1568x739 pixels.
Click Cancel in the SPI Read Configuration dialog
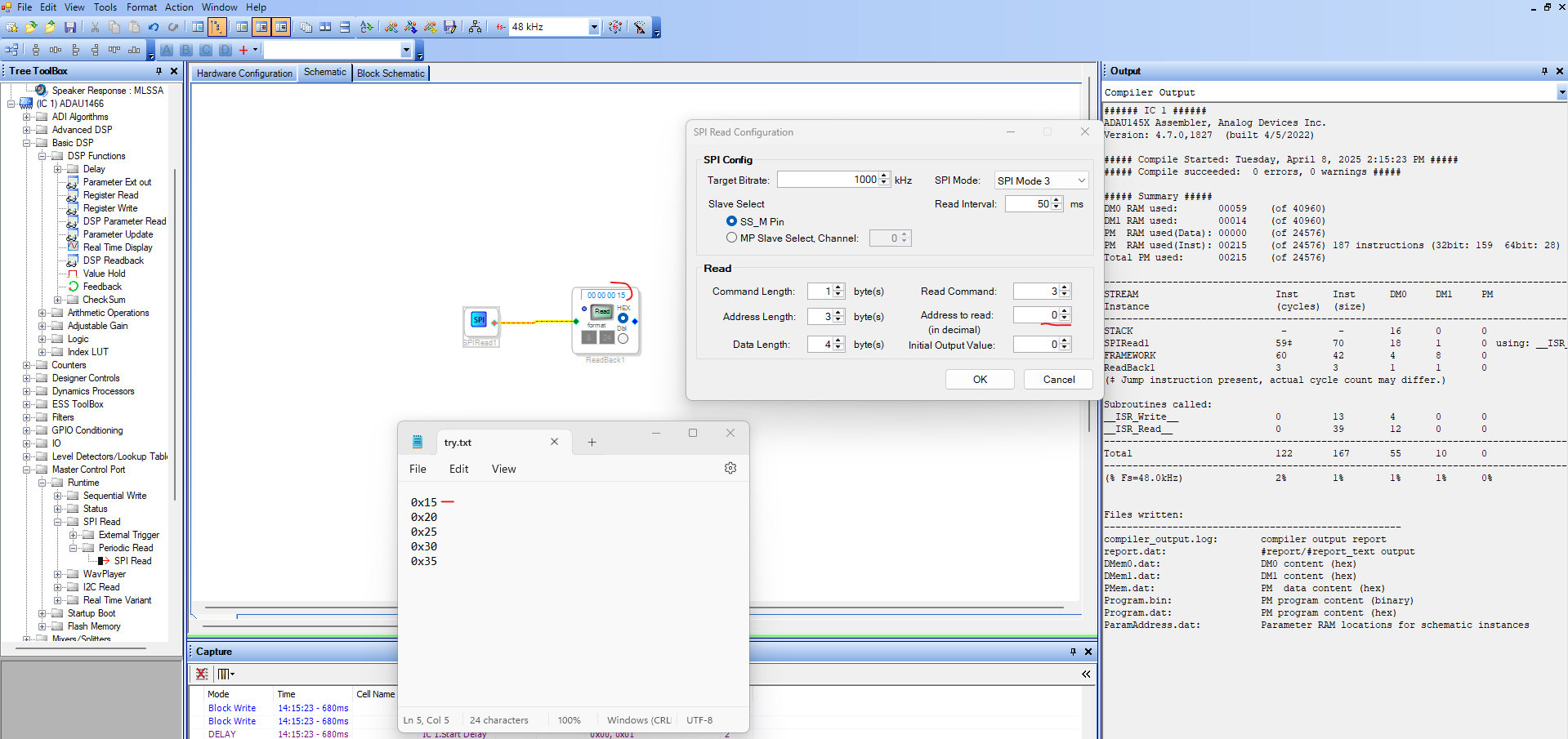pos(1059,380)
